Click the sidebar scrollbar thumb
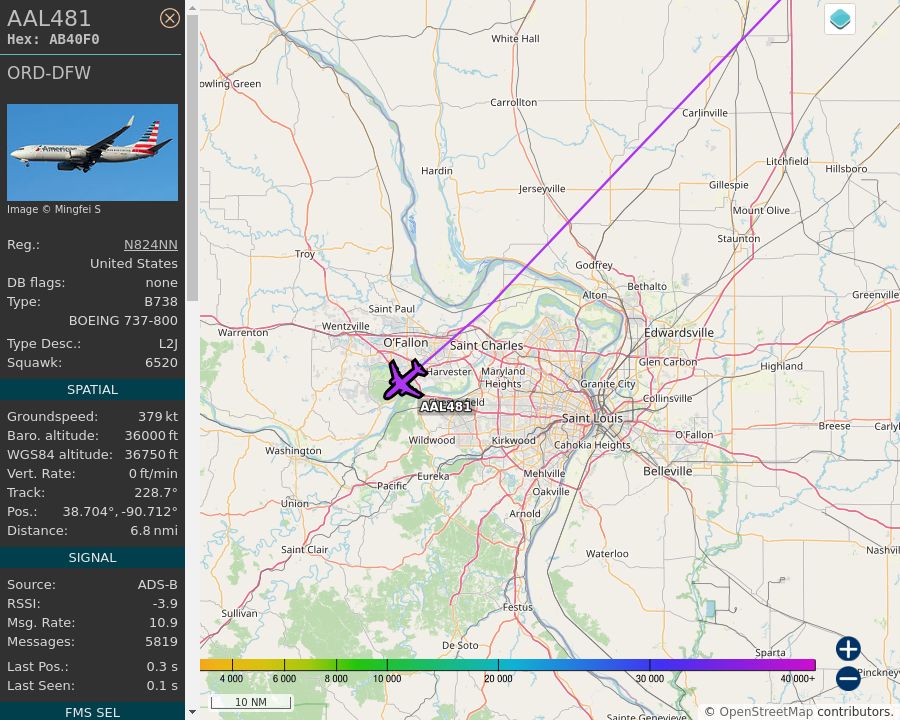This screenshot has width=900, height=720. tap(192, 158)
